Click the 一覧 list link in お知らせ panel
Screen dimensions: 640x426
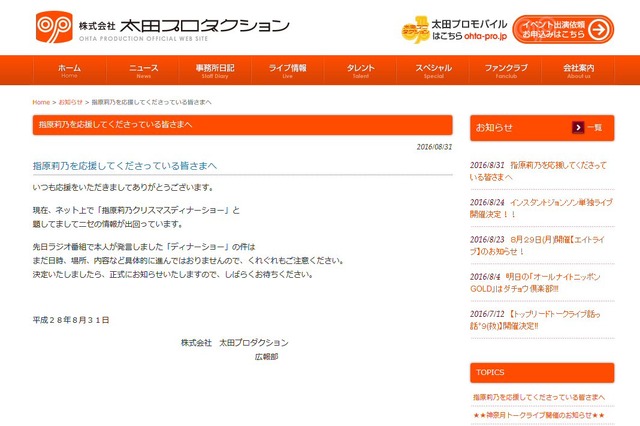pos(595,128)
